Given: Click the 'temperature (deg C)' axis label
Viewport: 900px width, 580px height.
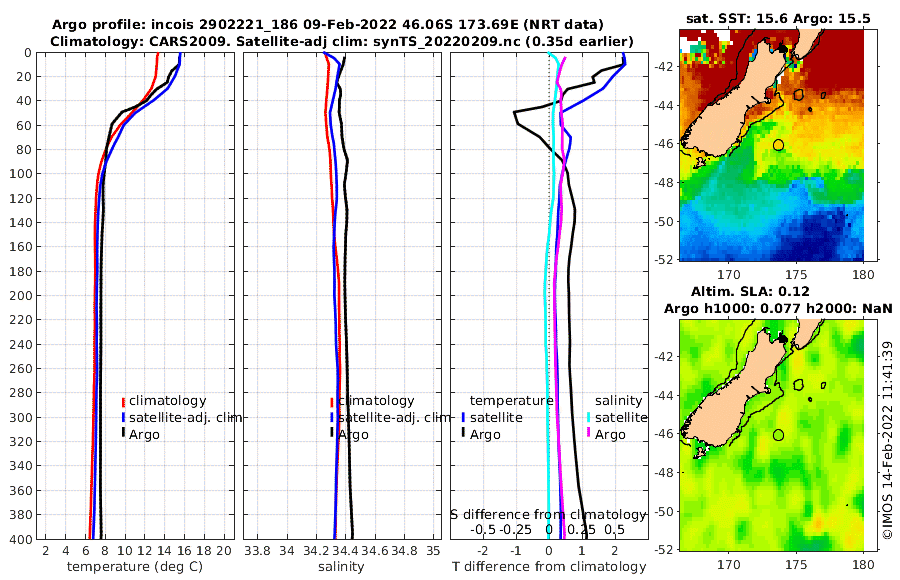Looking at the screenshot, I should (x=135, y=567).
